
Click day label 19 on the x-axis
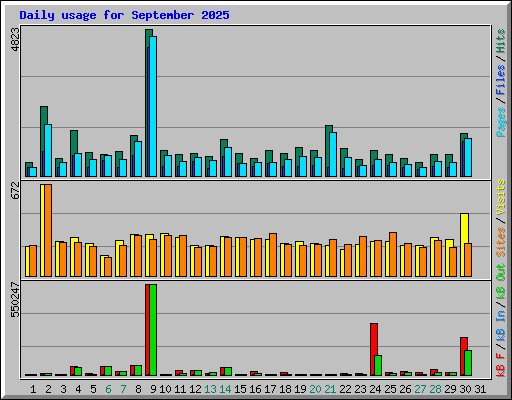coord(300,389)
